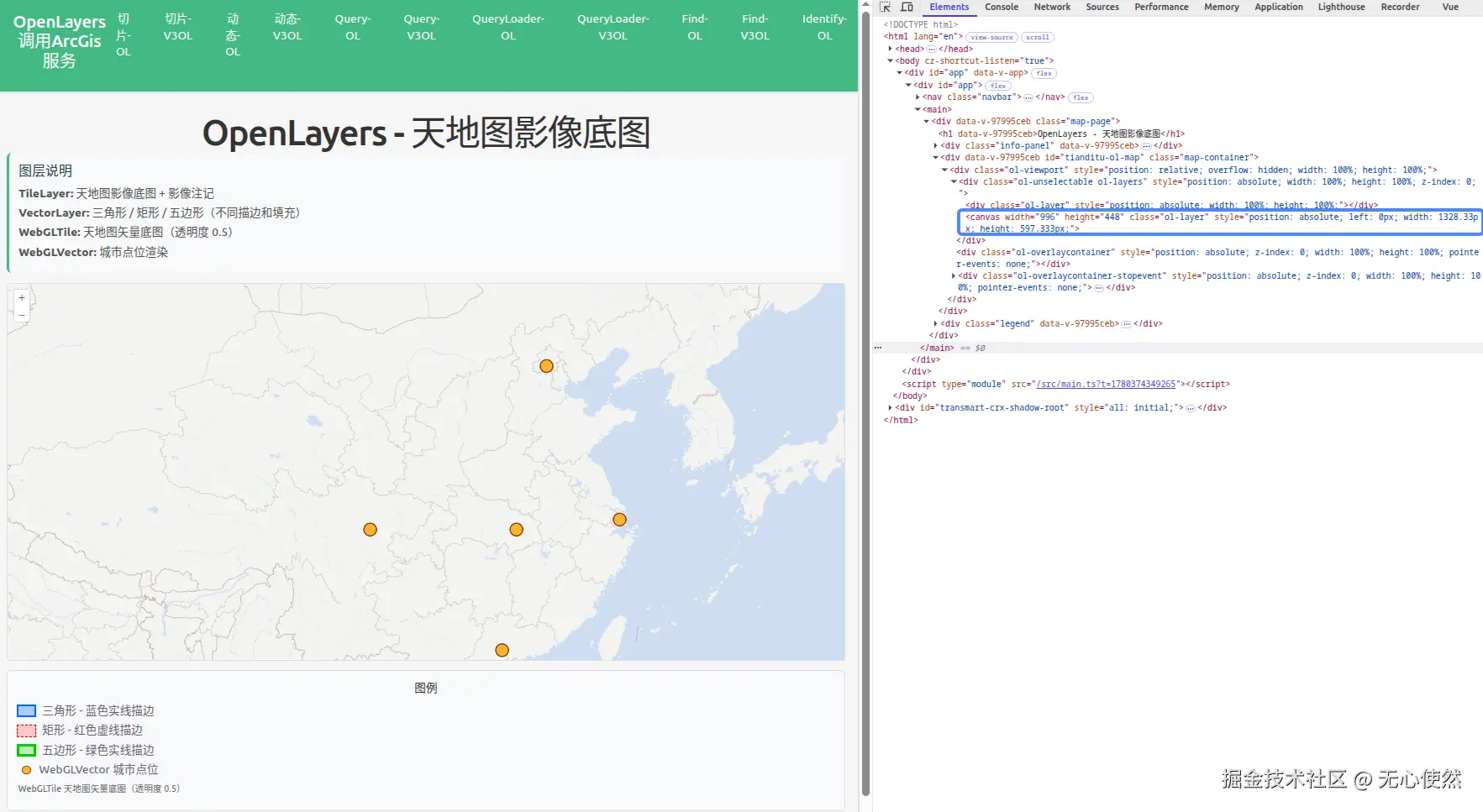Toggle the device toolbar icon in DevTools
Viewport: 1483px width, 812px height.
(907, 7)
